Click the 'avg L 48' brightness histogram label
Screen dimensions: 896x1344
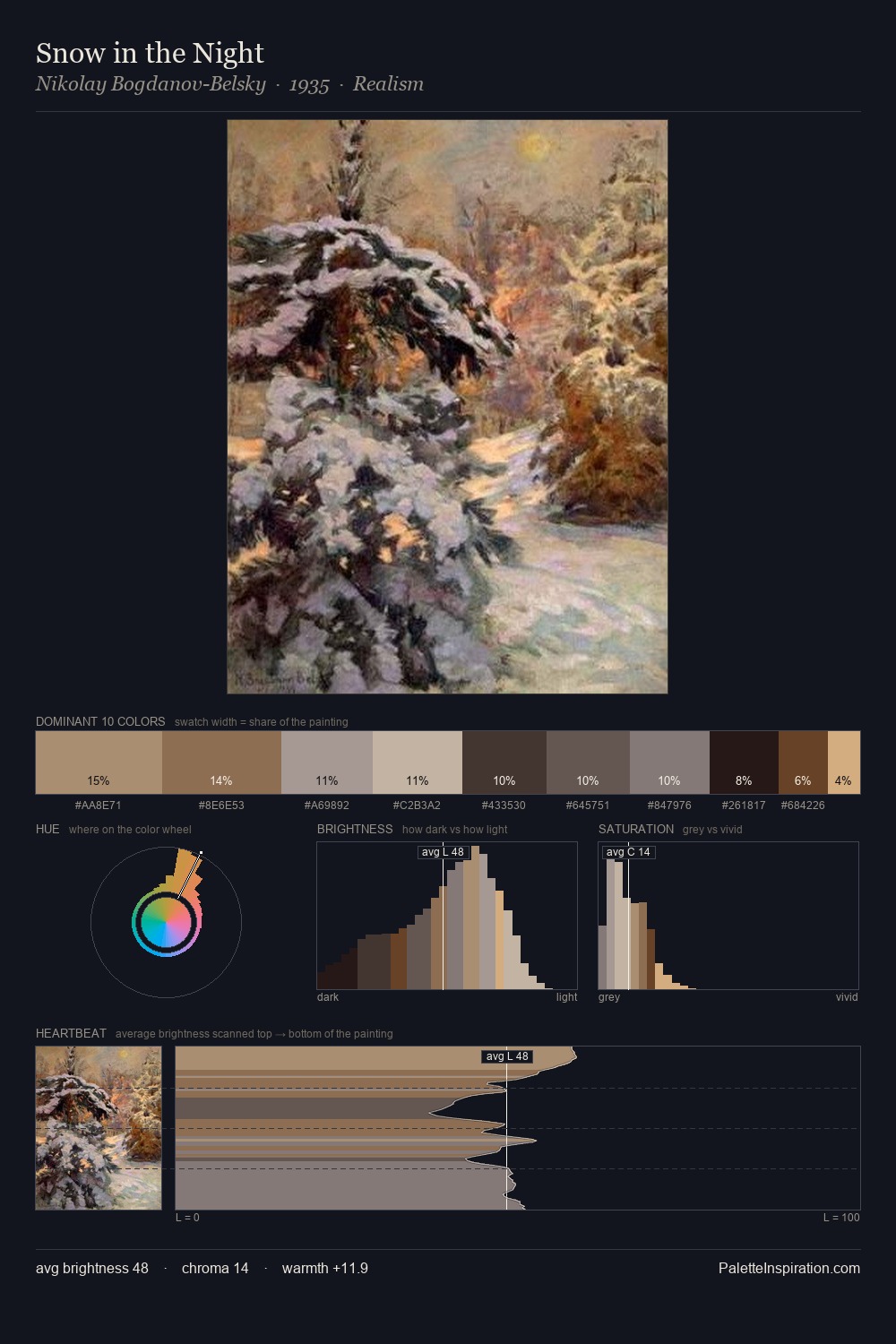pos(444,852)
